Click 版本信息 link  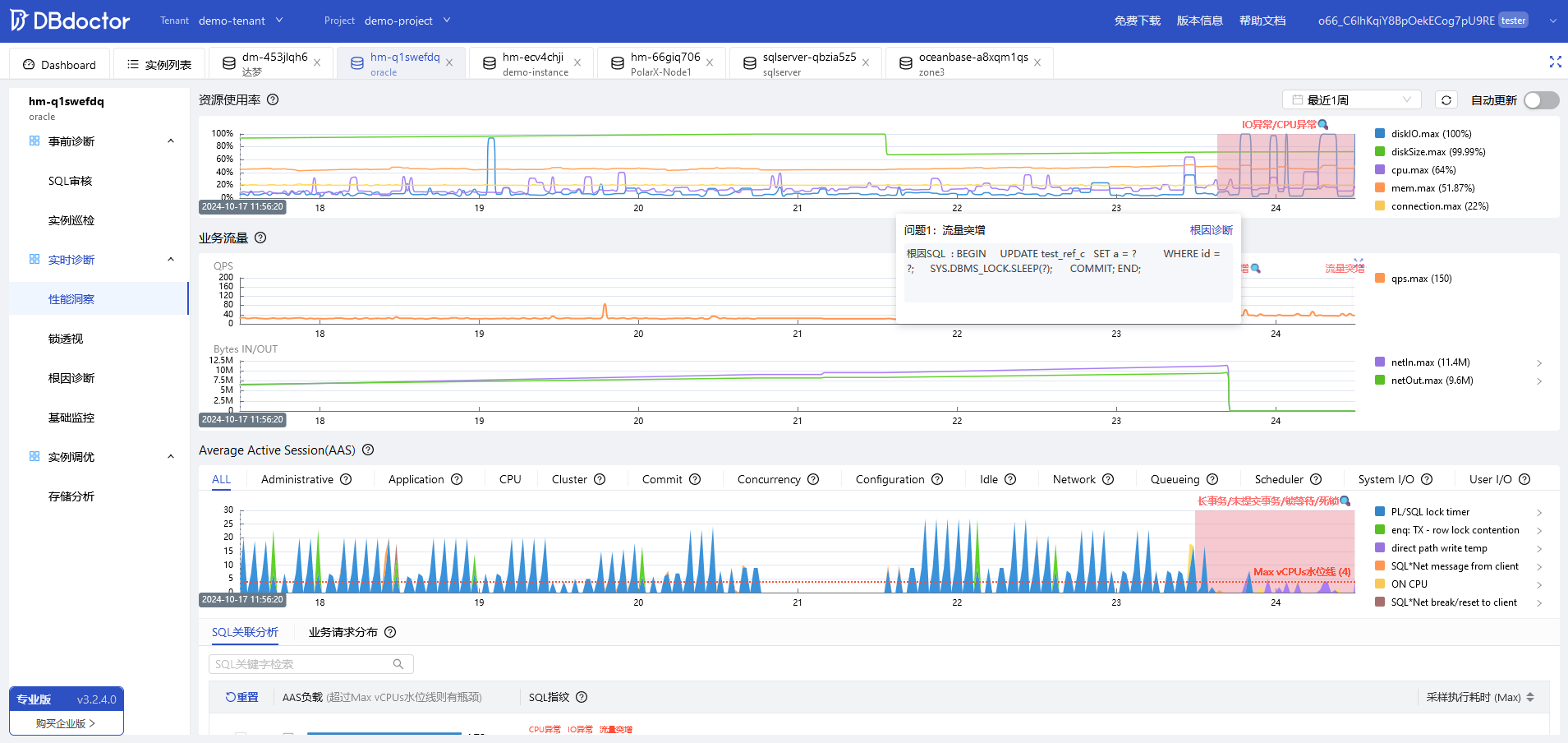tap(1199, 21)
